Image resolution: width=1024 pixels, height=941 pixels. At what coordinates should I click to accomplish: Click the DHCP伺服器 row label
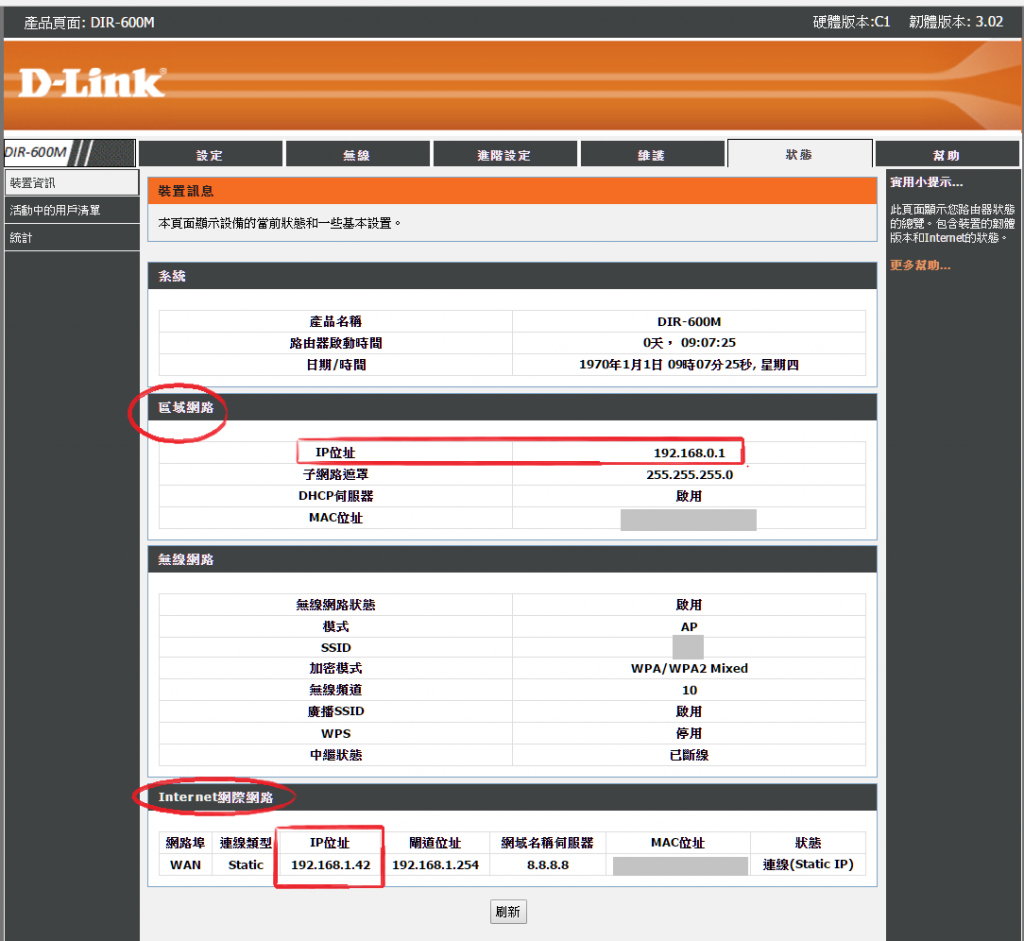coord(336,496)
